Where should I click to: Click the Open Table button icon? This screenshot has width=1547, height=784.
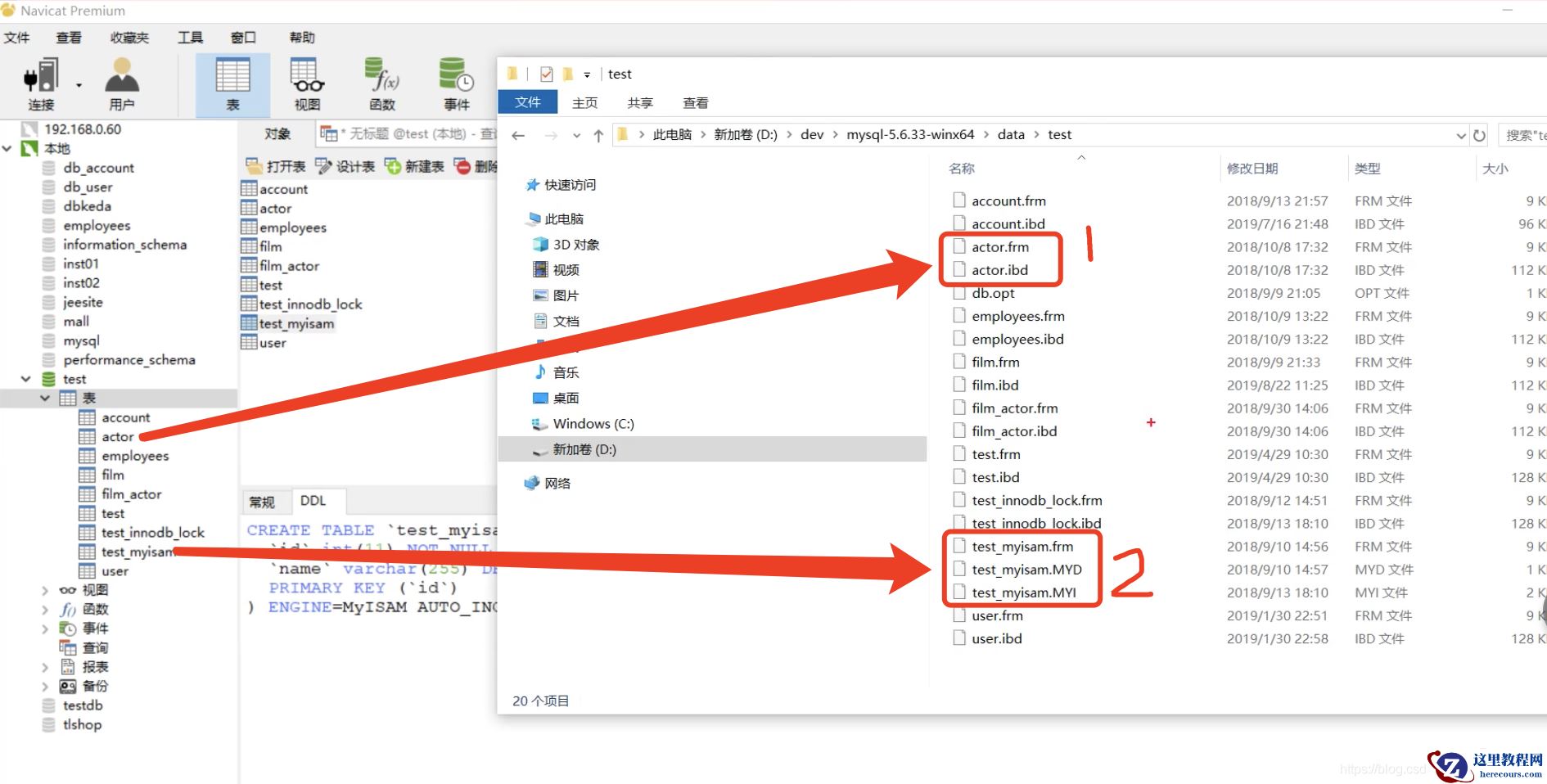[254, 166]
